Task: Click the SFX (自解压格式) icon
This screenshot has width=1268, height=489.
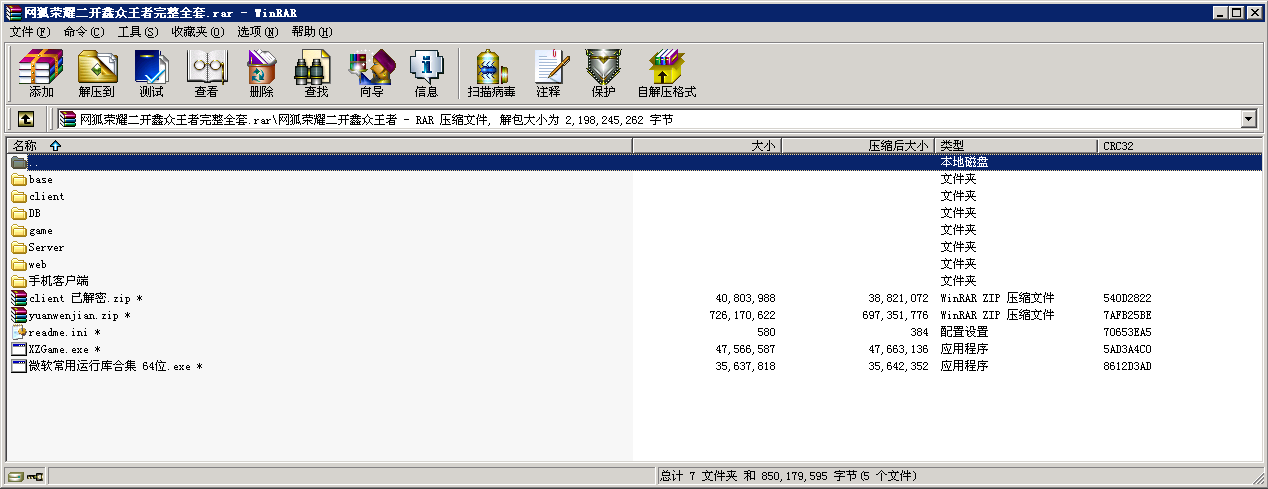Action: (x=666, y=73)
